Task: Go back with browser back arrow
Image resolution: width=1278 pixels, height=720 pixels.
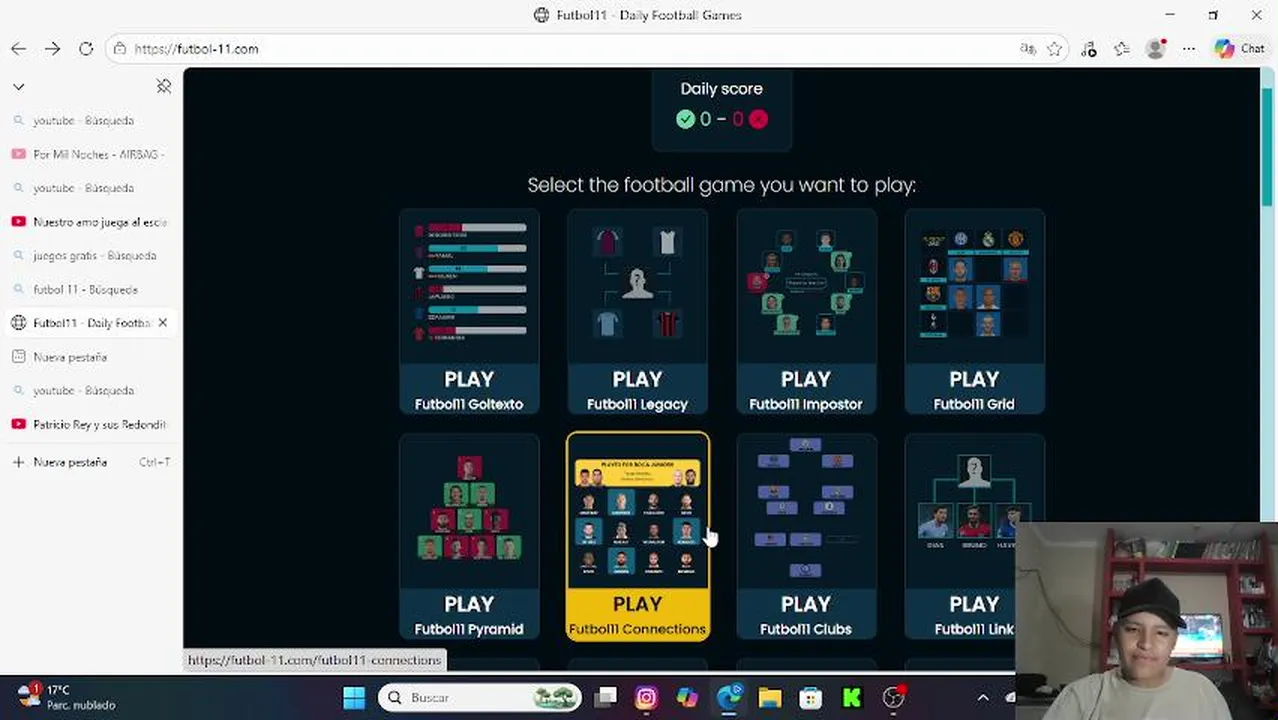Action: 18,49
